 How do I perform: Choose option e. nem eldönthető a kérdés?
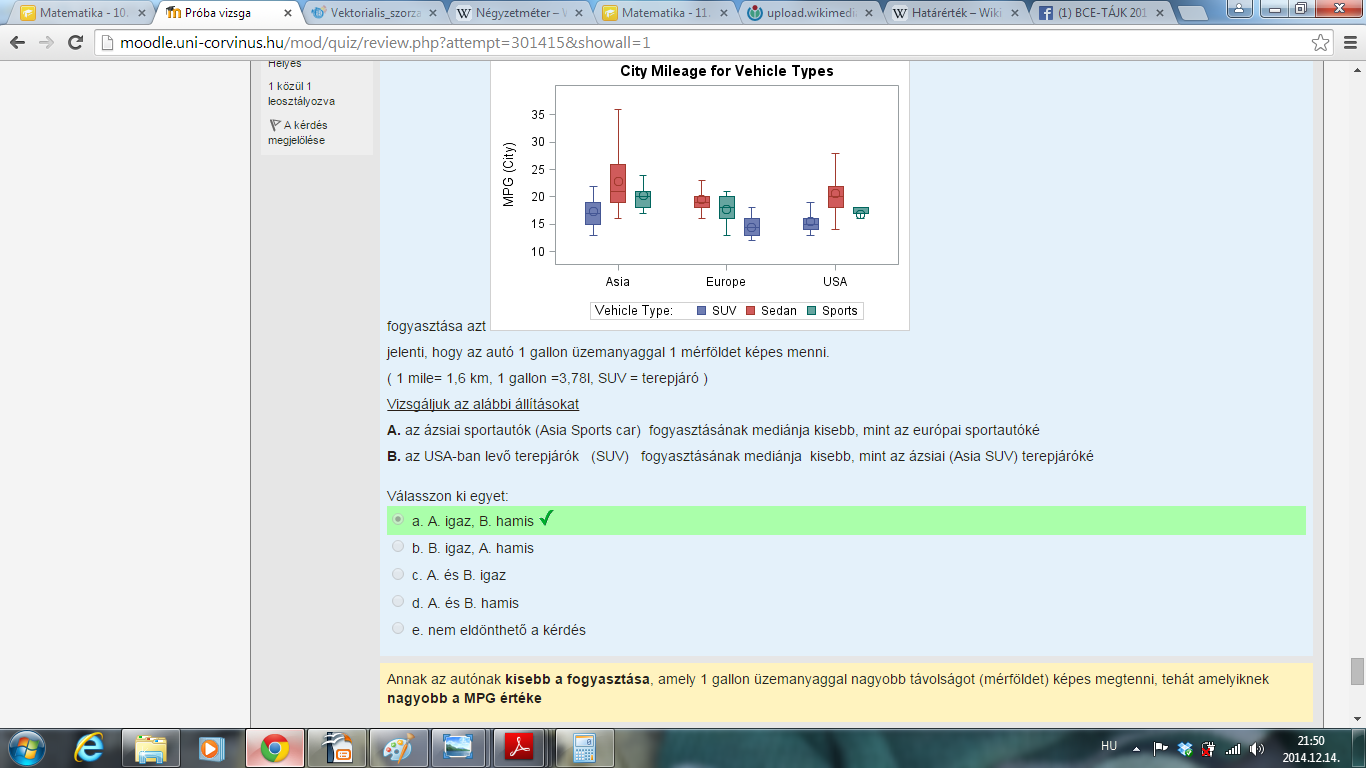398,629
